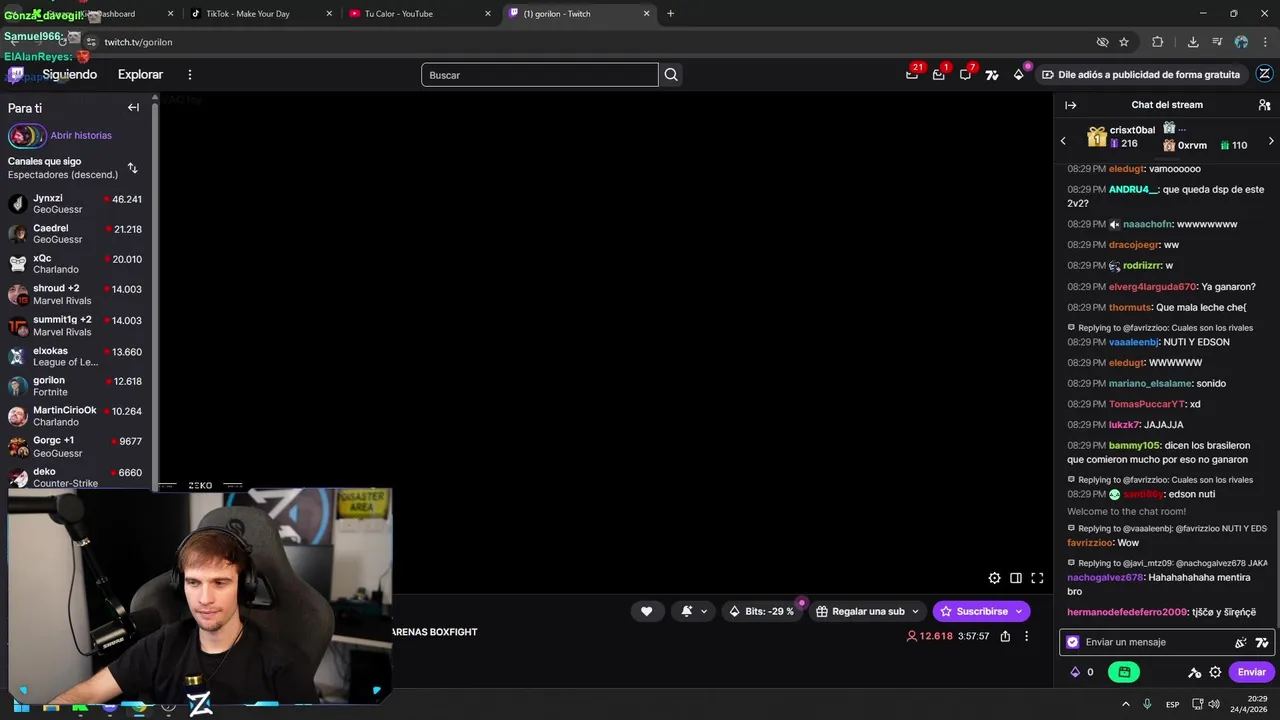The height and width of the screenshot is (720, 1280).
Task: Go to Explorar in Twitch navigation
Action: click(140, 75)
